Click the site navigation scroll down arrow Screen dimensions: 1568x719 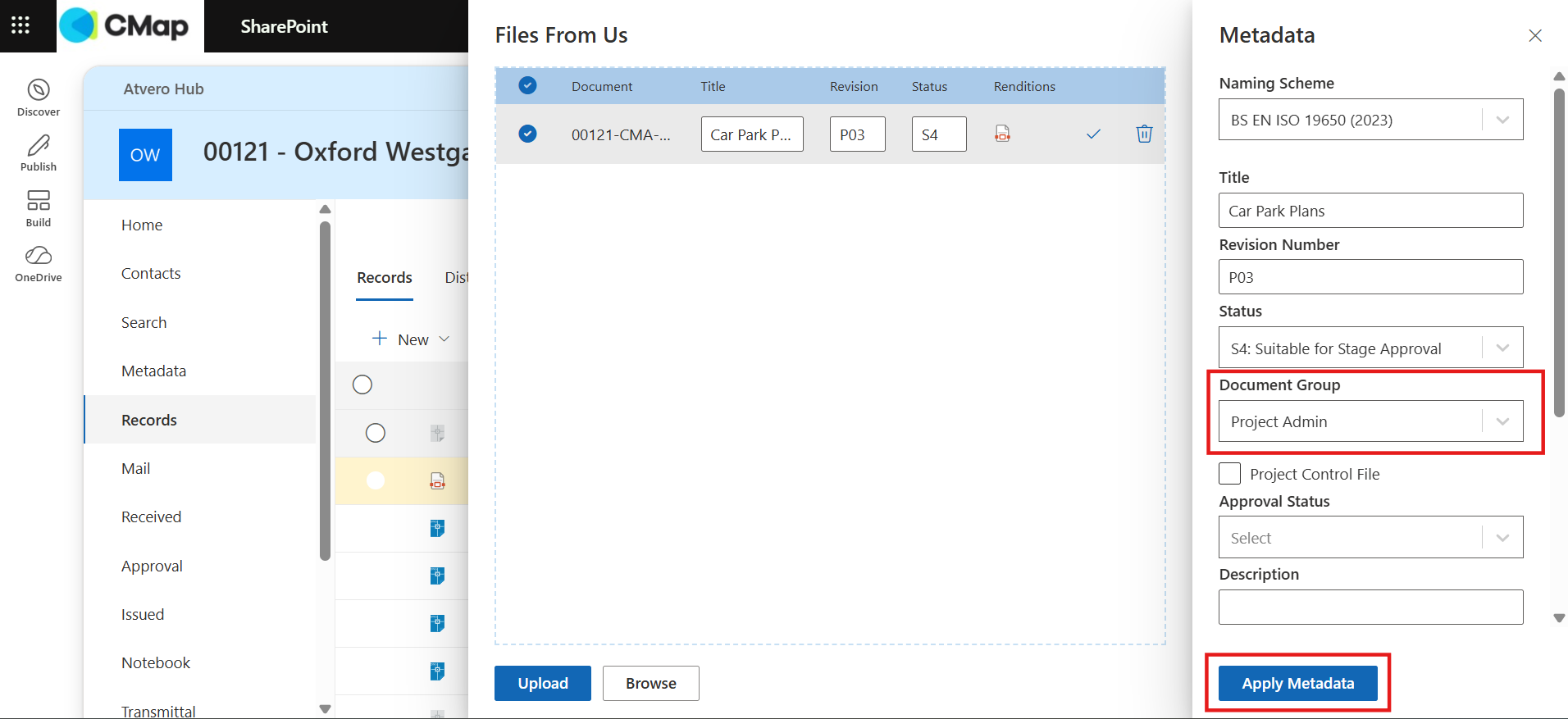tap(325, 709)
